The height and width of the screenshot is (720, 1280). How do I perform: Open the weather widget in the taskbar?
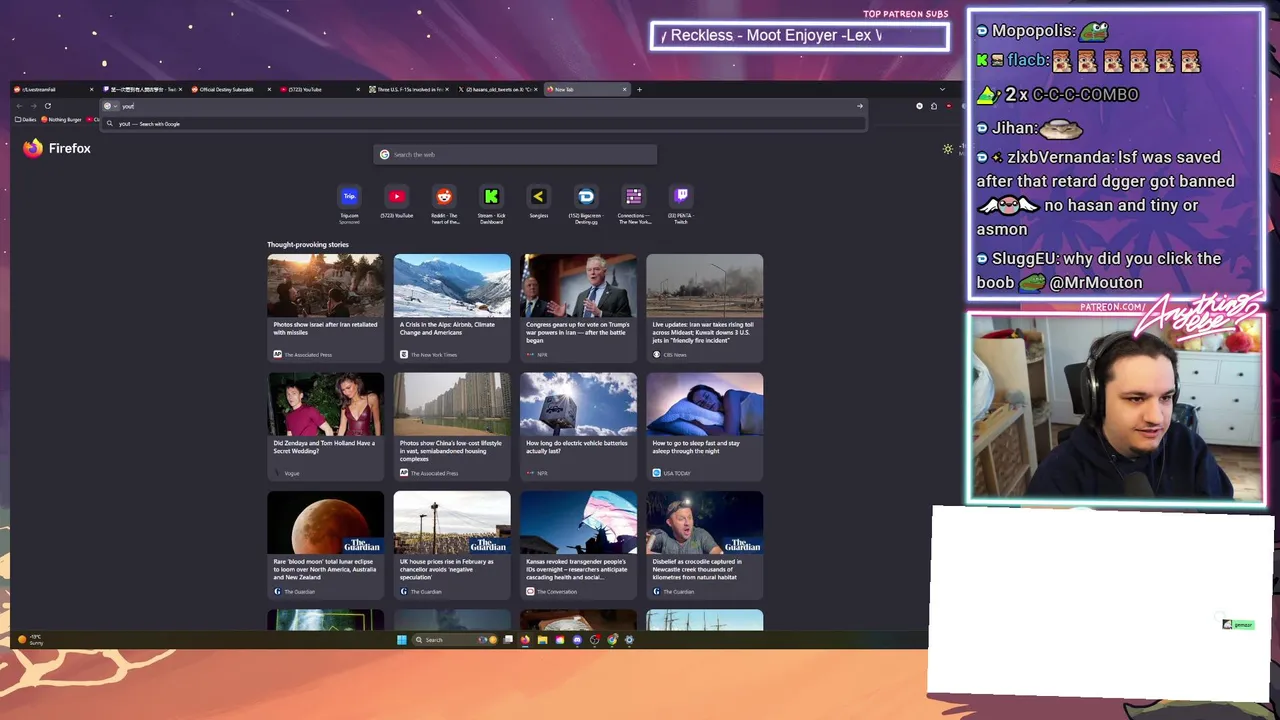point(31,639)
